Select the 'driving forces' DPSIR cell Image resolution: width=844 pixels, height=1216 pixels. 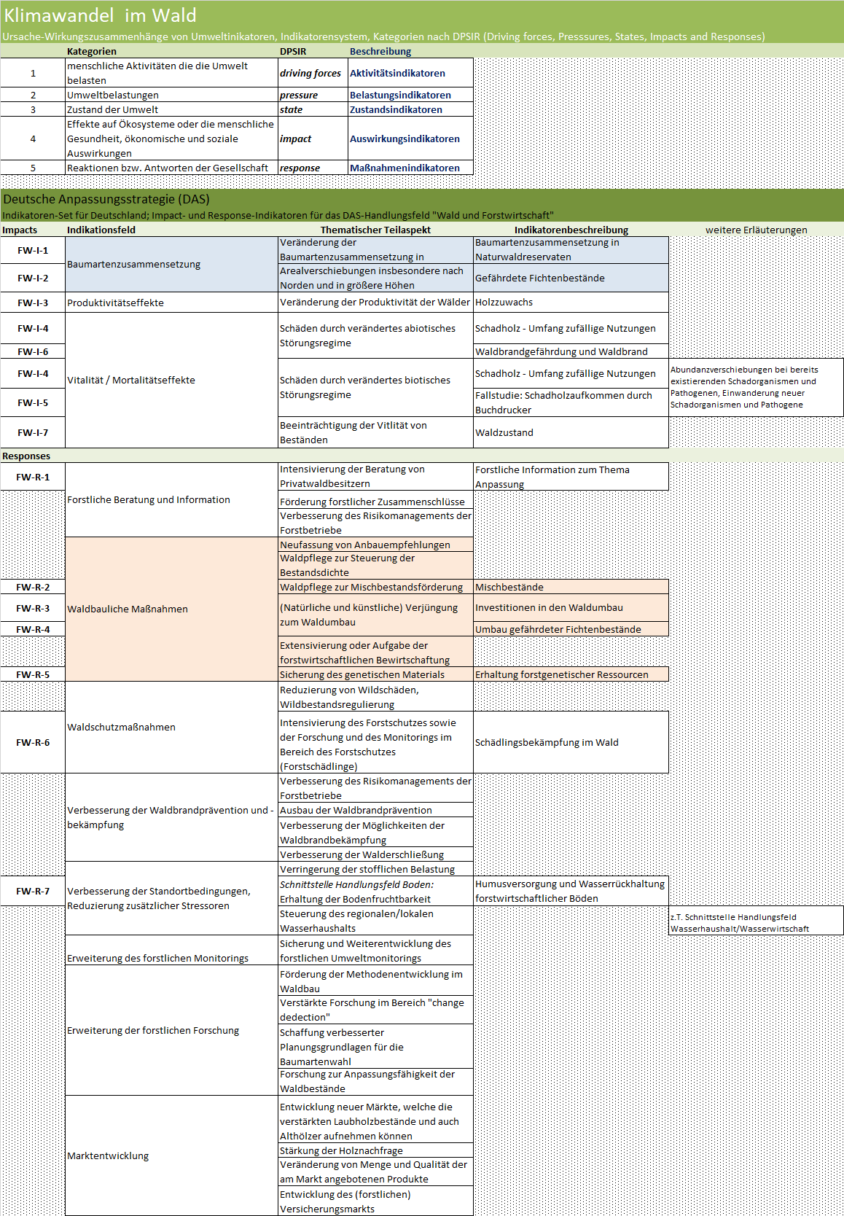click(310, 74)
